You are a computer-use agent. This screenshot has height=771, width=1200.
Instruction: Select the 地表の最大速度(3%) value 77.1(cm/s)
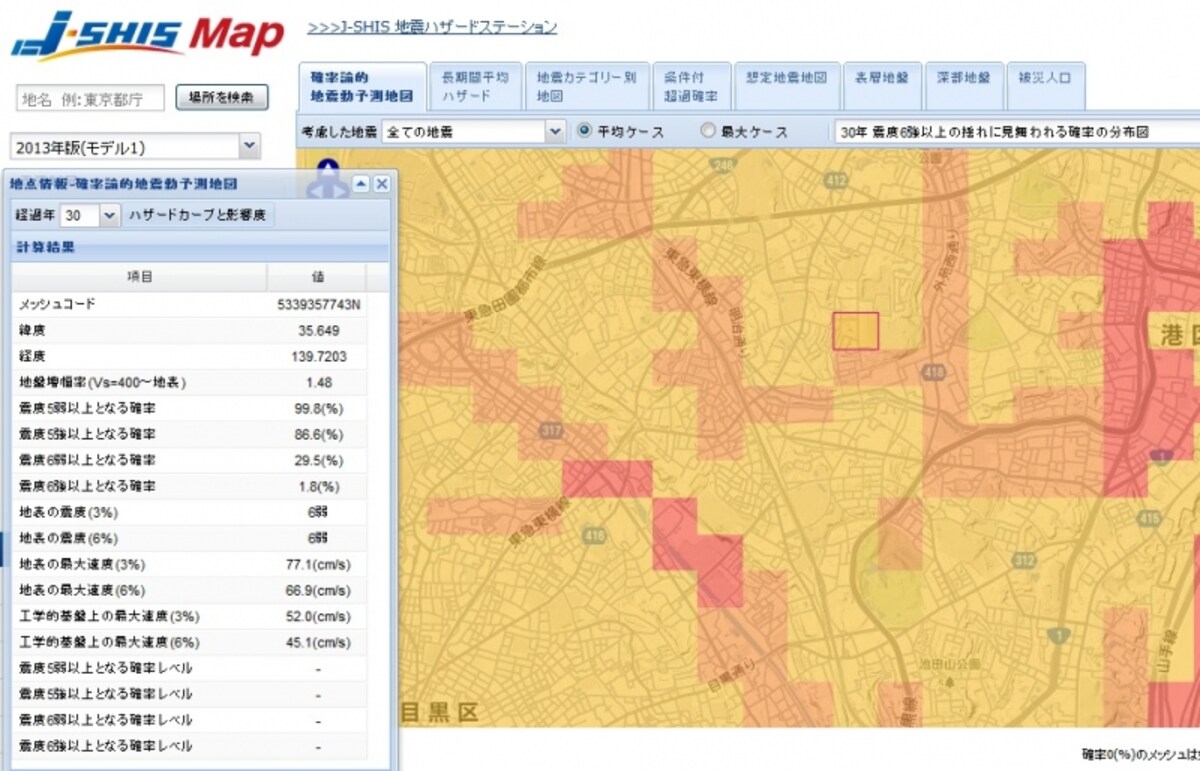click(x=319, y=564)
